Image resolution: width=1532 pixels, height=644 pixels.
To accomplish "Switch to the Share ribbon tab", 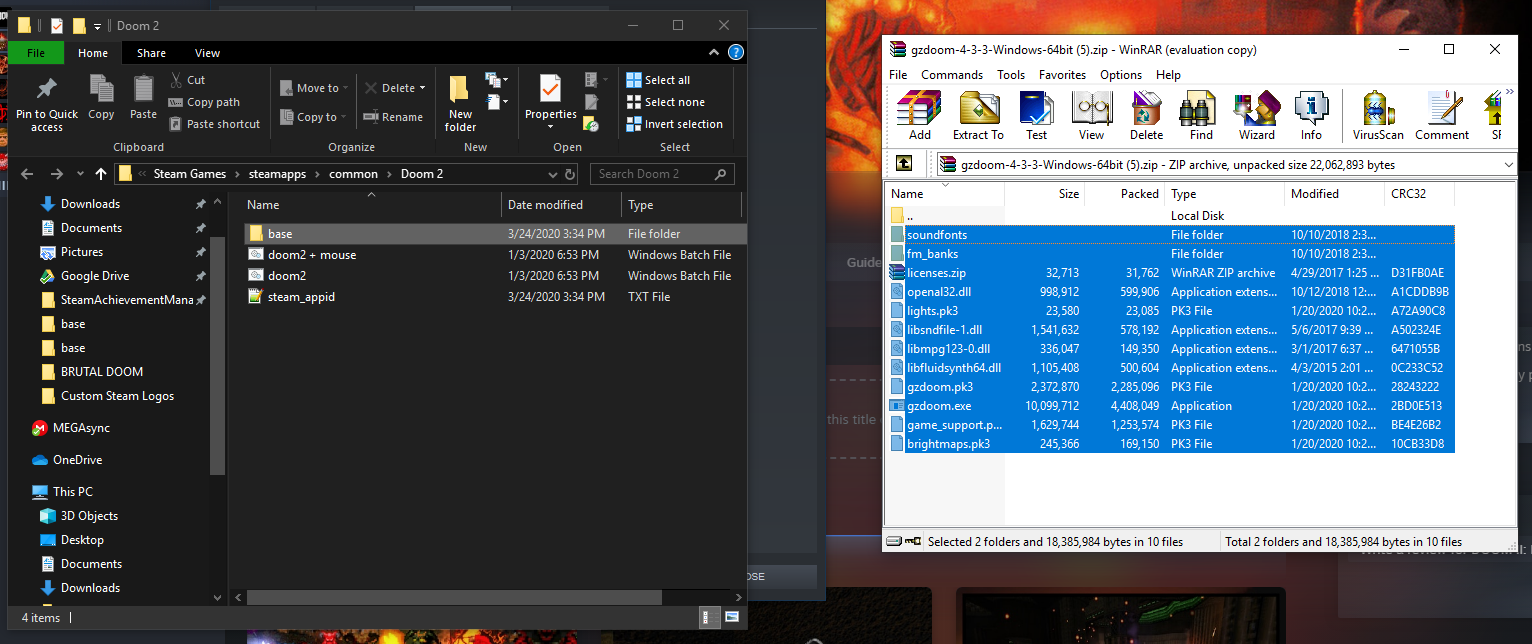I will pos(152,53).
